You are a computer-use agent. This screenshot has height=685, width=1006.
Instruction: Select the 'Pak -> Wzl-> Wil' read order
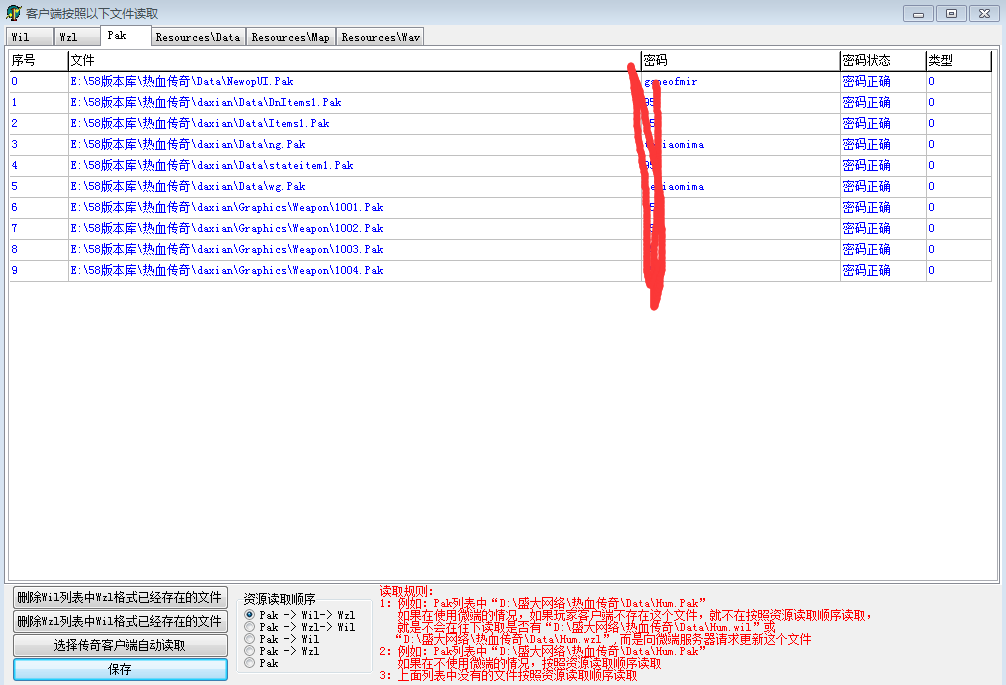tap(249, 627)
